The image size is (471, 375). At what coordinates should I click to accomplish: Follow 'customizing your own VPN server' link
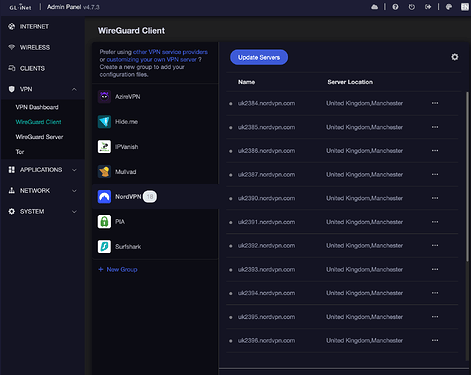pos(152,60)
